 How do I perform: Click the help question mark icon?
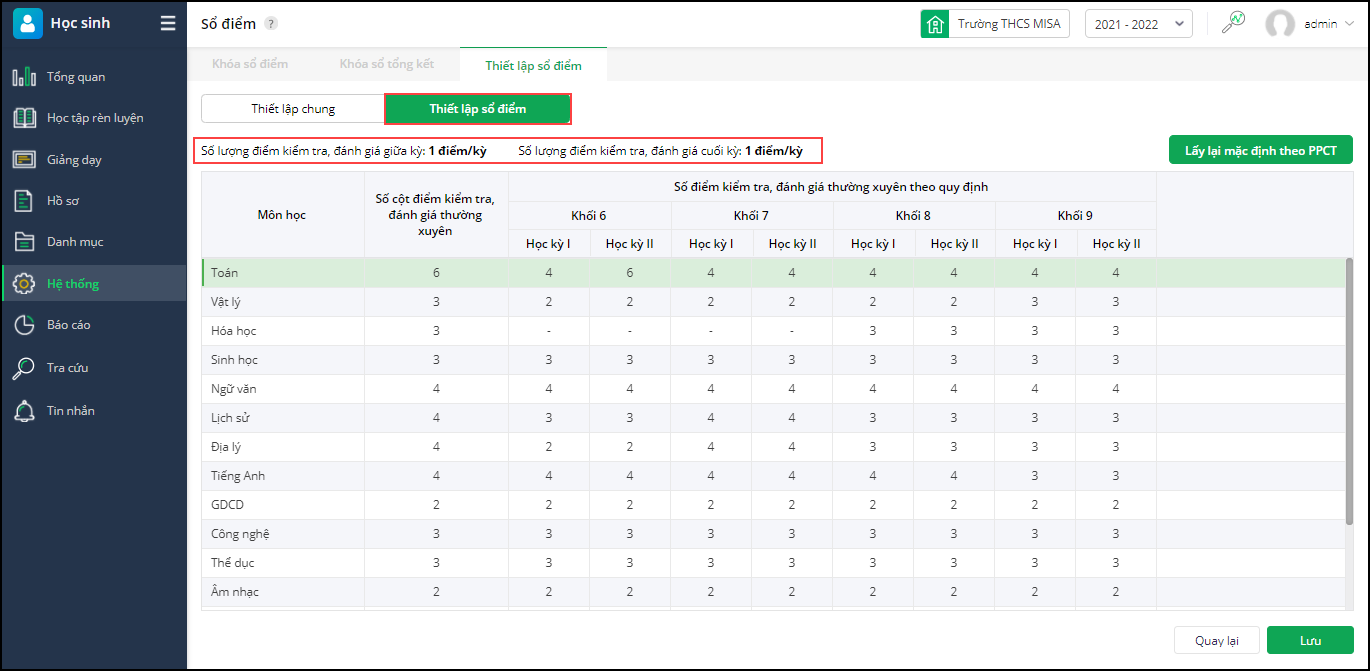271,24
